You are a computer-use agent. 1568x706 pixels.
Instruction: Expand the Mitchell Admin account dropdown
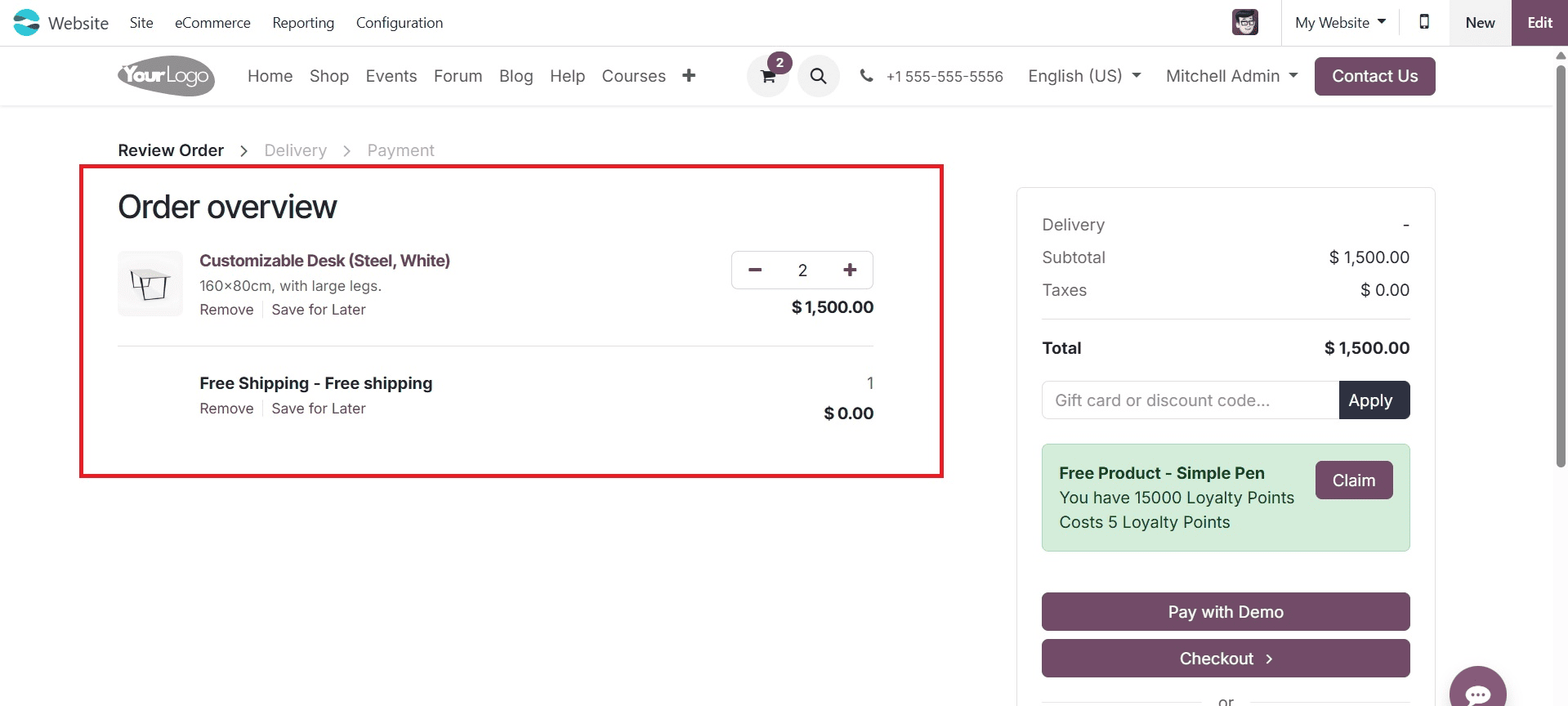point(1231,75)
